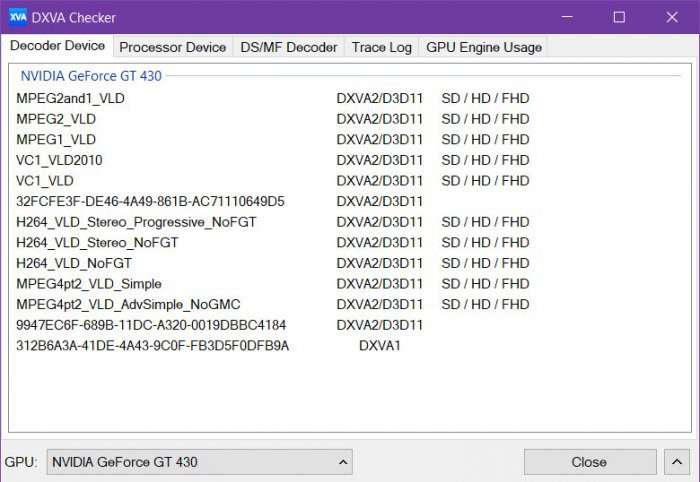Open the Trace Log tab
This screenshot has height=482, width=700.
point(382,47)
